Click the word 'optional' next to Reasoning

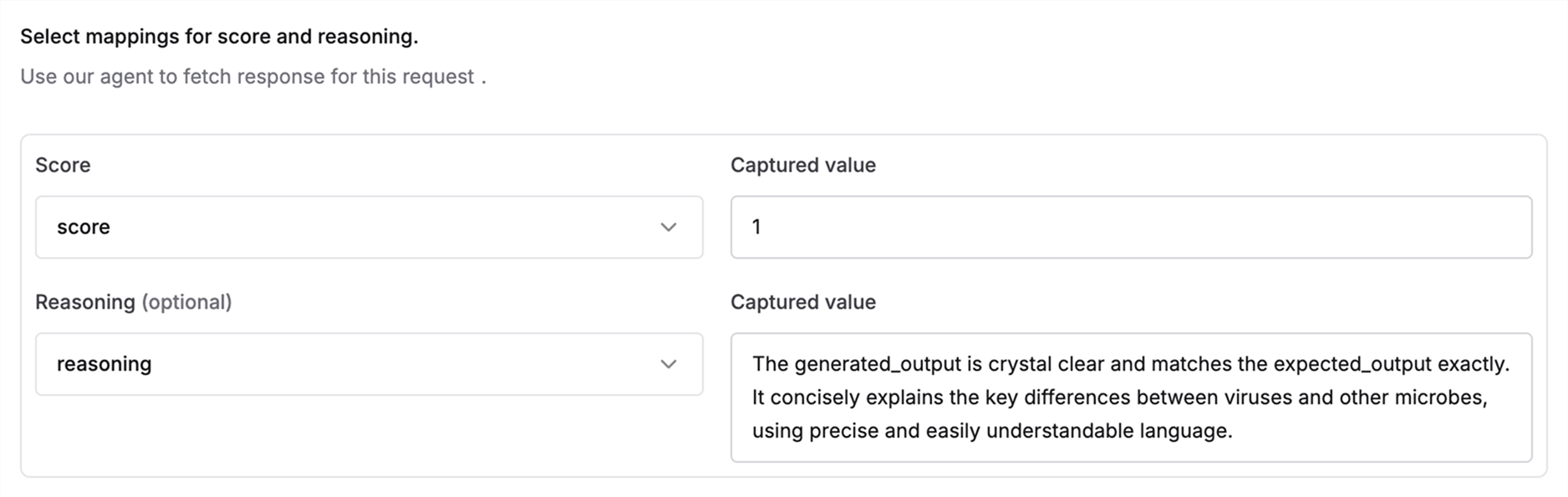(187, 302)
